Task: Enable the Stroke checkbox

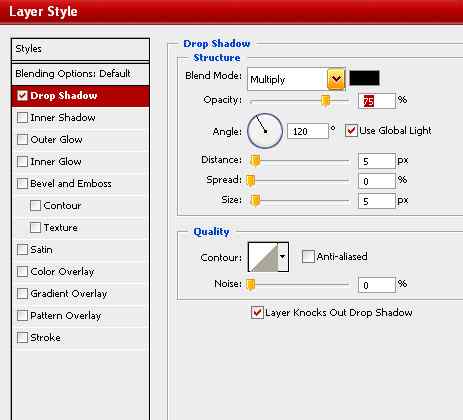Action: [22, 338]
